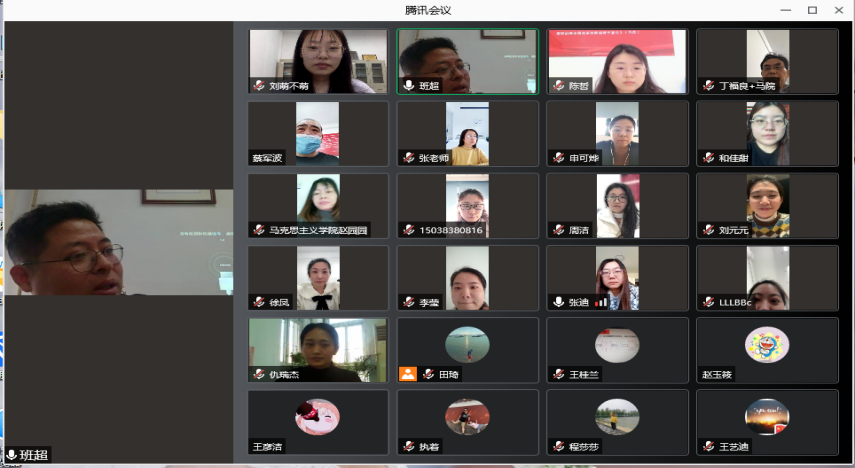
Task: Select the 刘元元 video tile
Action: click(767, 206)
